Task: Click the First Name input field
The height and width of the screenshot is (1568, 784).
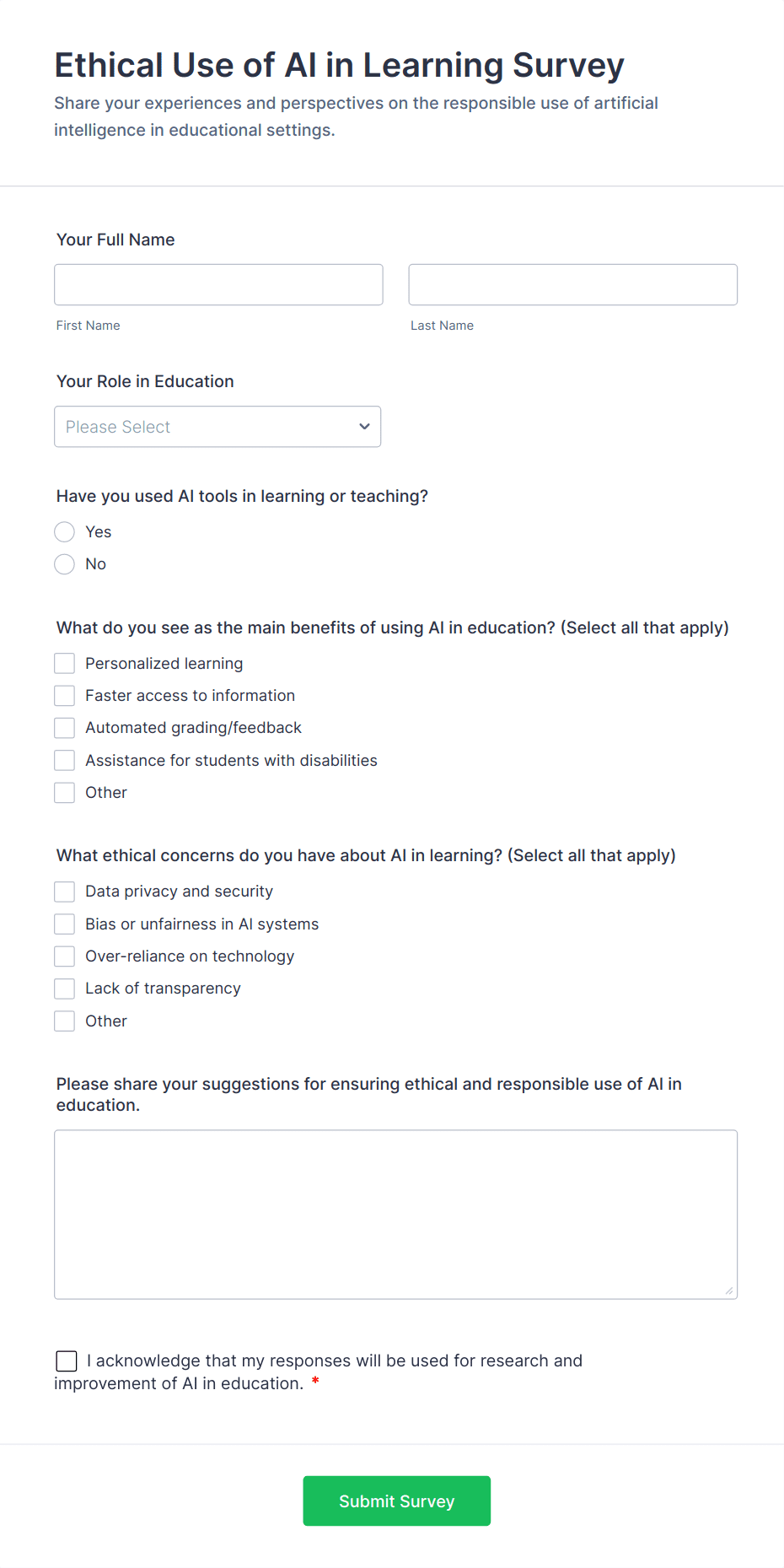Action: [218, 285]
